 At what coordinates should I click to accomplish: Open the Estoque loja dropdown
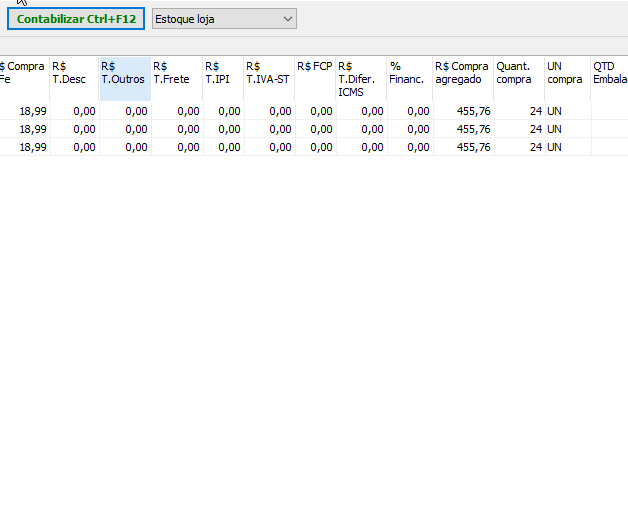pyautogui.click(x=224, y=19)
